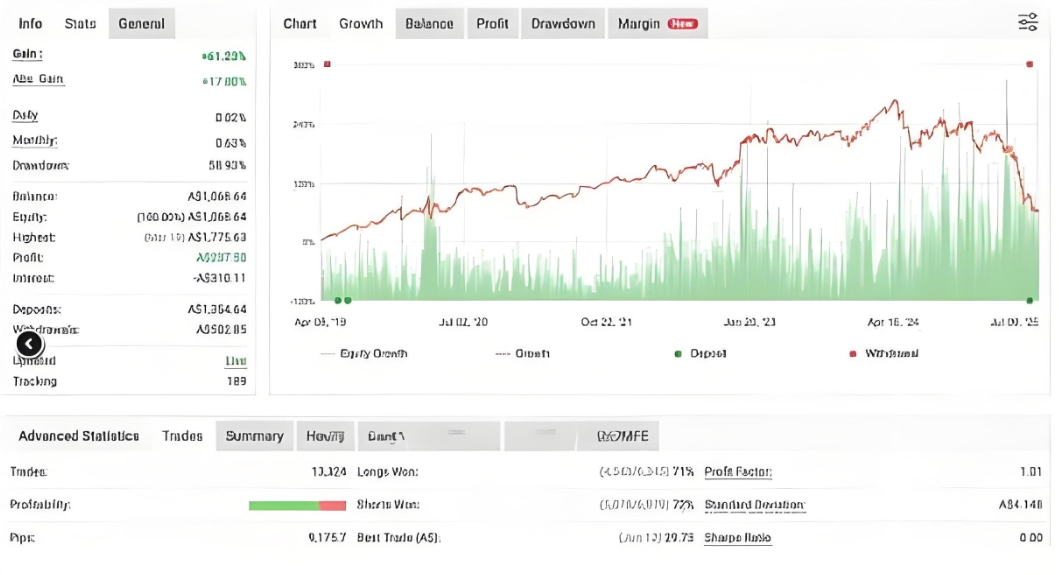This screenshot has height=575, width=1059.
Task: Click the Deposits amount value
Action: [x=217, y=309]
